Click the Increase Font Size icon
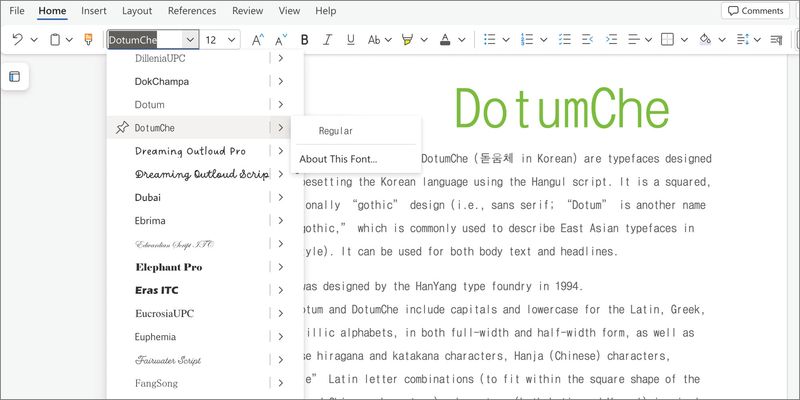The image size is (800, 400). click(x=258, y=40)
